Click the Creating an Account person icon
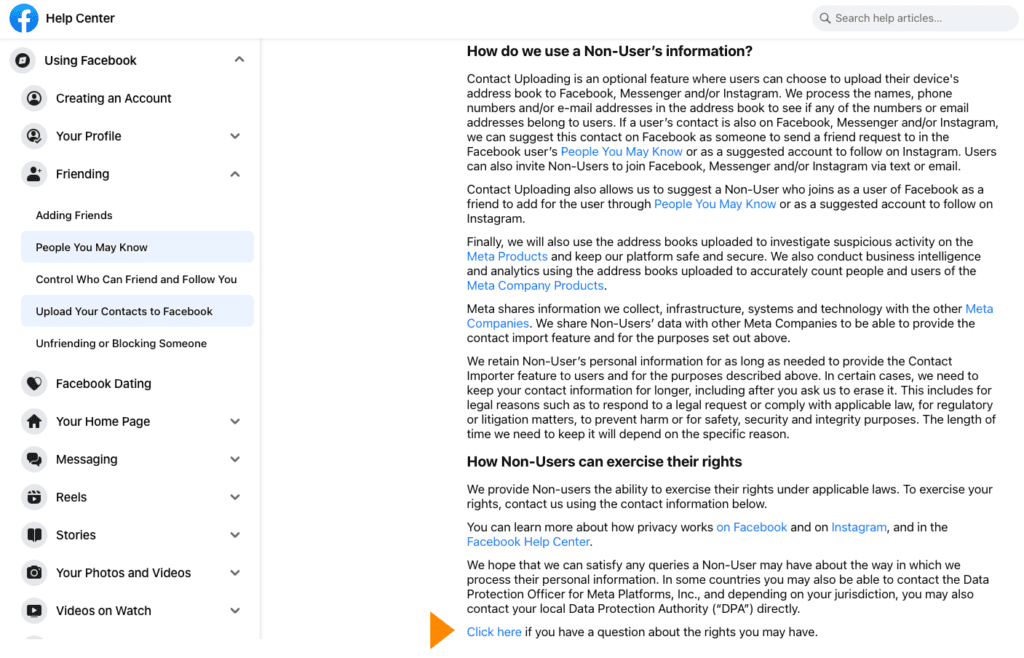The image size is (1024, 658). tap(34, 98)
